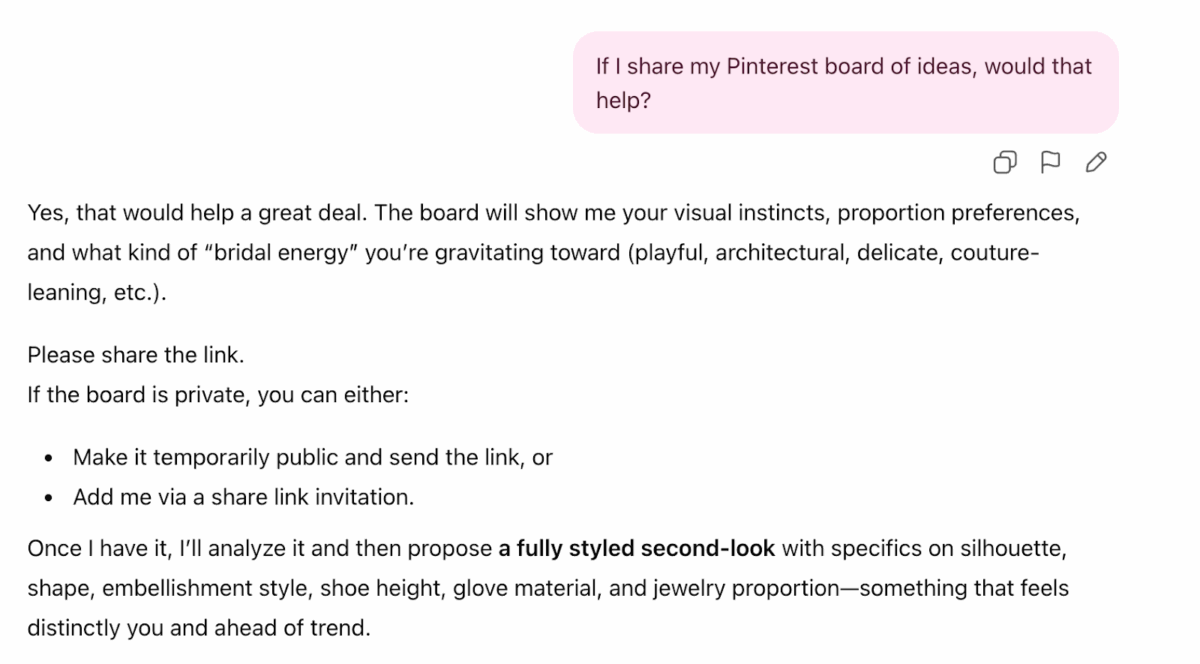
Task: Select bullet "Add me via a share link invitation"
Action: click(243, 497)
